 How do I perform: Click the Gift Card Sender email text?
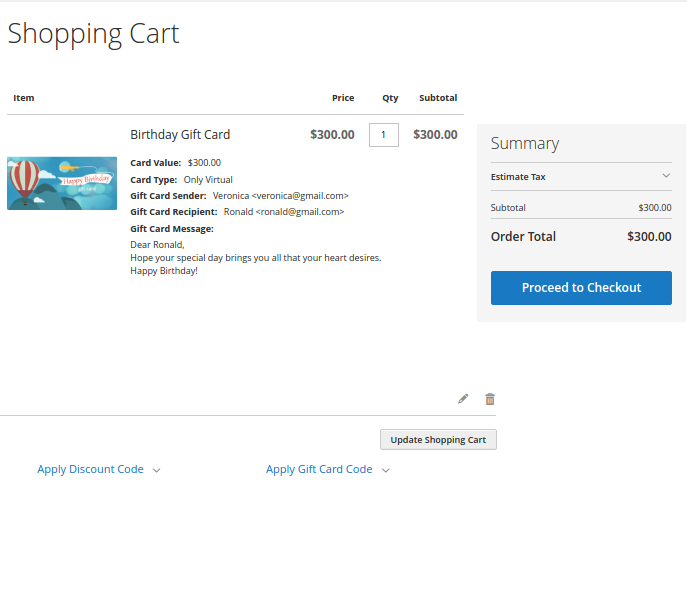tap(280, 196)
